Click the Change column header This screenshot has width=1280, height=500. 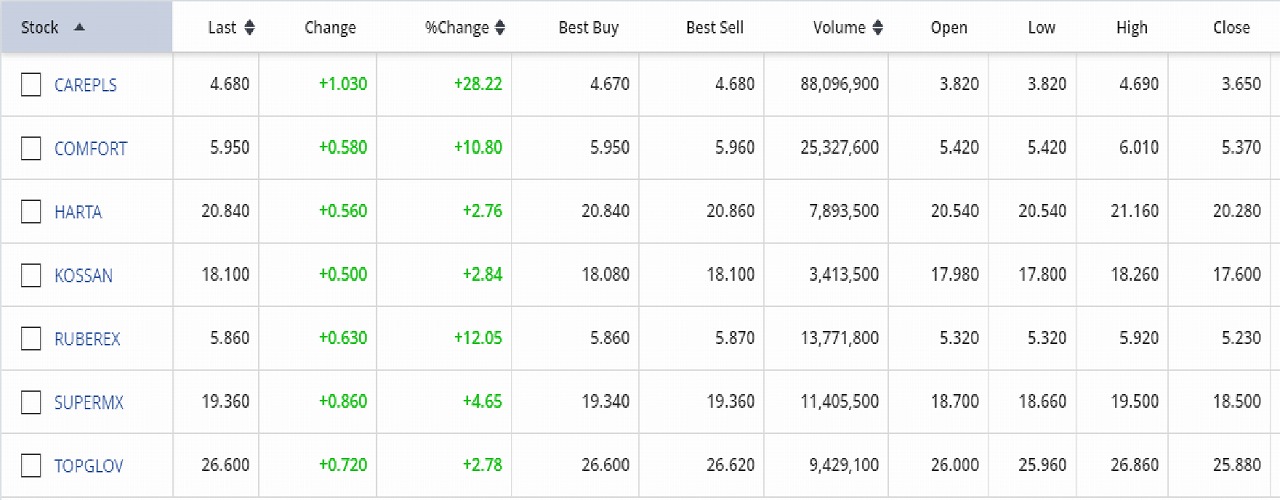[x=330, y=28]
